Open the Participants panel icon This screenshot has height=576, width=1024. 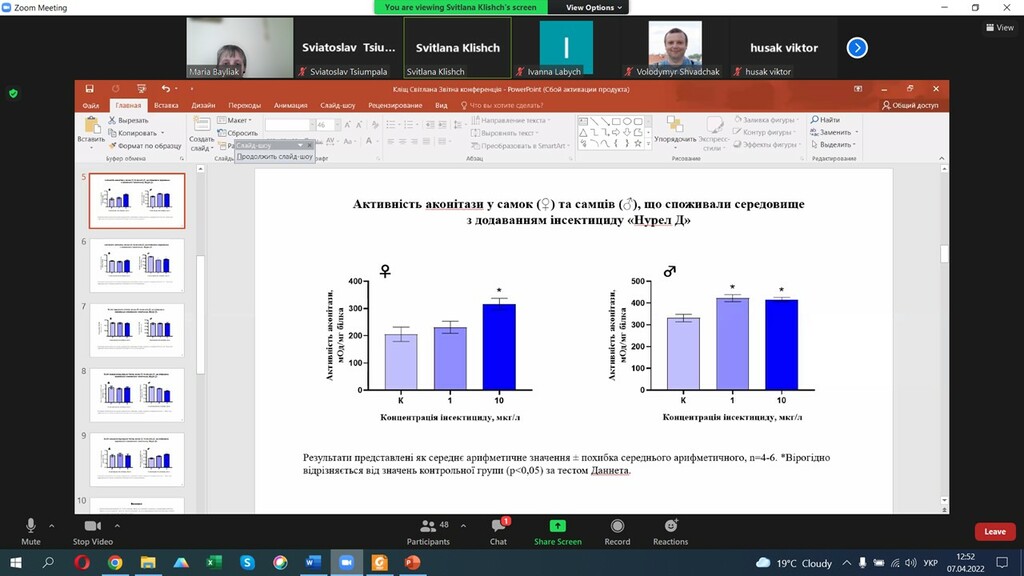428,526
